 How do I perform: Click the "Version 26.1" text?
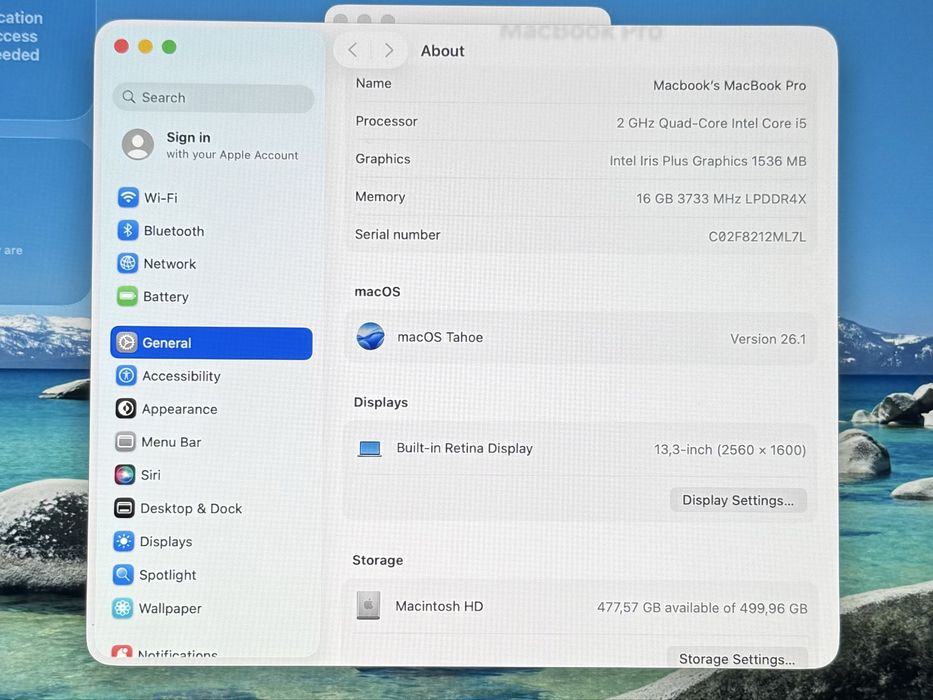tap(768, 339)
